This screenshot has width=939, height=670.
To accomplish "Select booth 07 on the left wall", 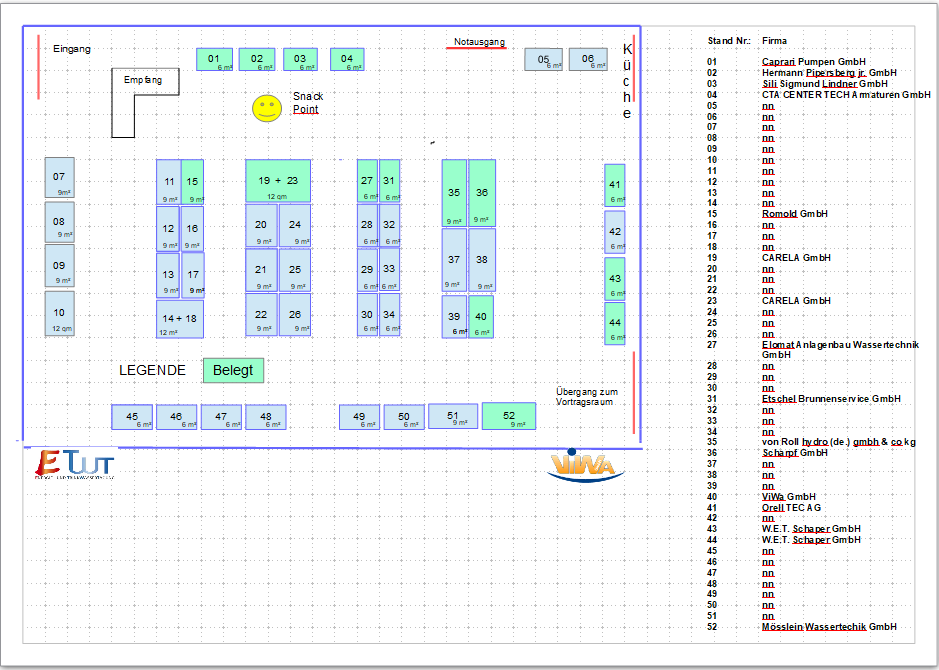I will pos(59,177).
